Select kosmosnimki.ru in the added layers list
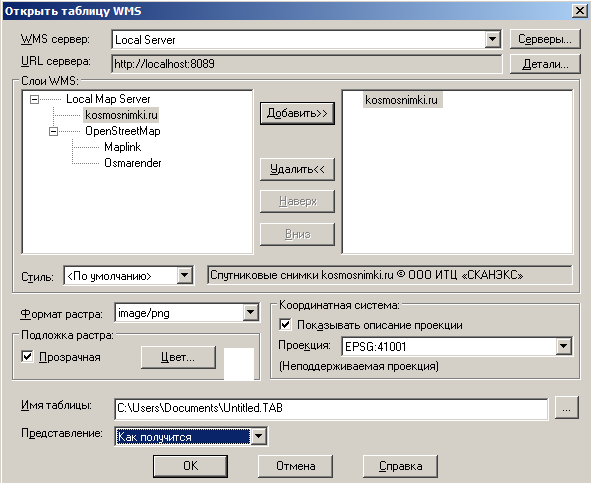 401,100
